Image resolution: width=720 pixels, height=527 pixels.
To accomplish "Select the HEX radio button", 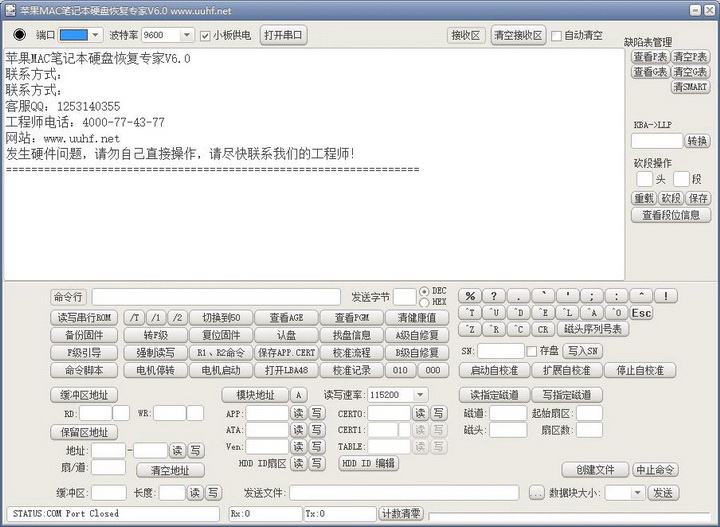I will (424, 302).
